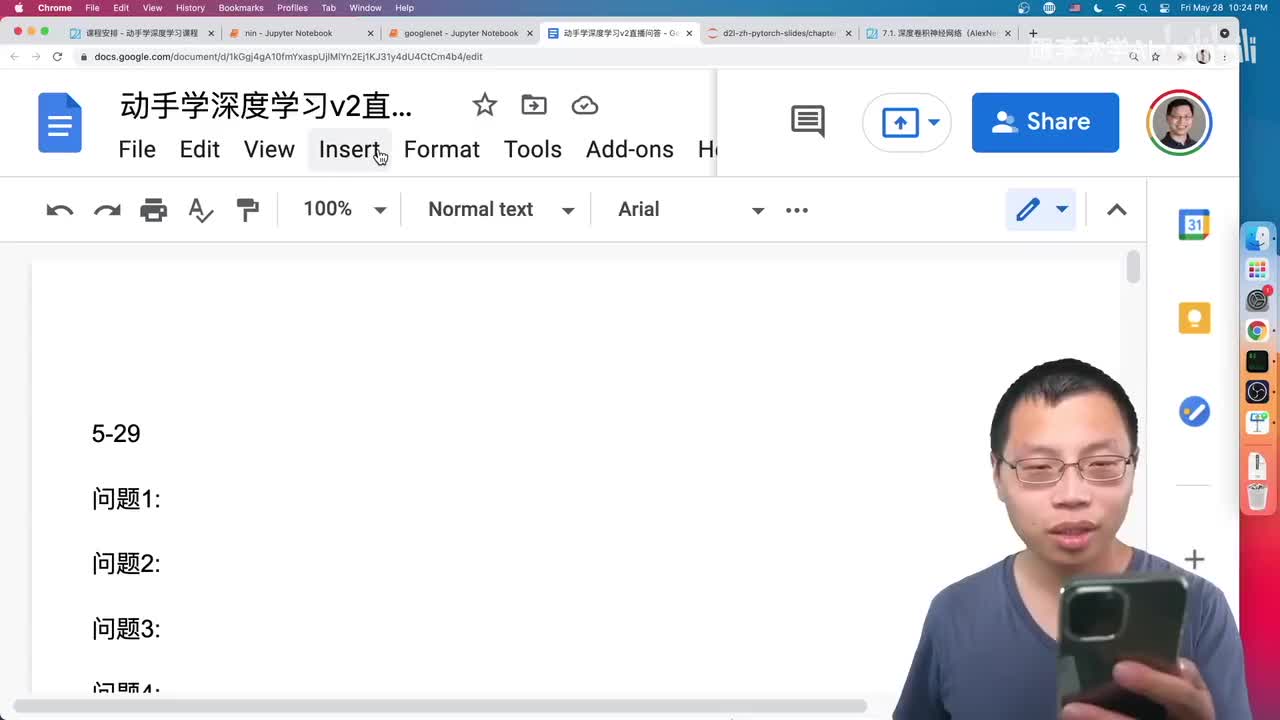Open Launchpad from the Dock
1280x720 pixels.
point(1258,270)
